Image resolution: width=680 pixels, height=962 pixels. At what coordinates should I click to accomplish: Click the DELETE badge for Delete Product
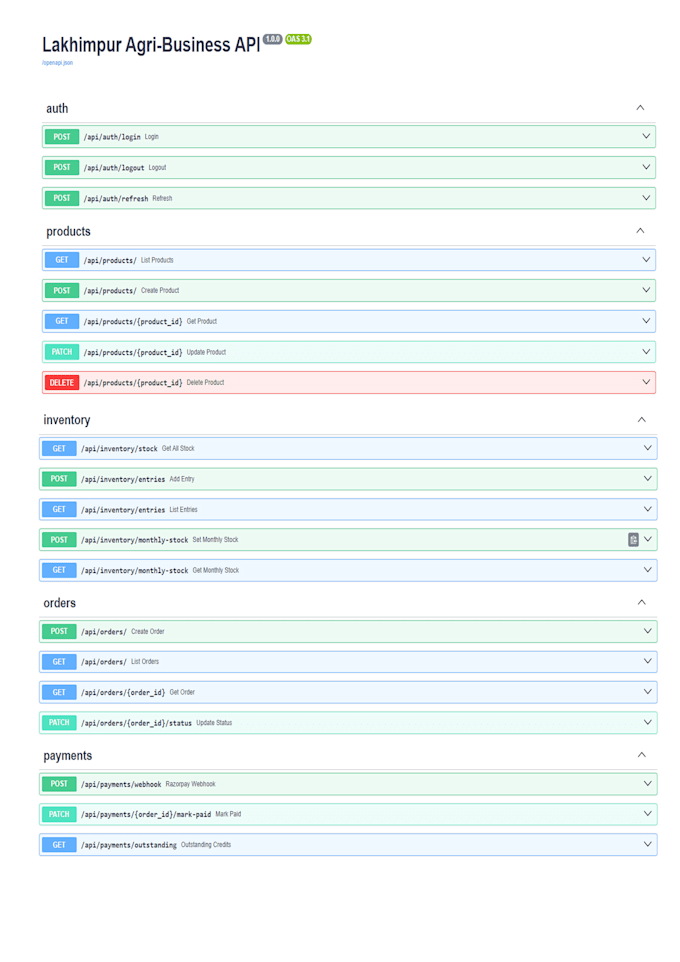point(62,383)
